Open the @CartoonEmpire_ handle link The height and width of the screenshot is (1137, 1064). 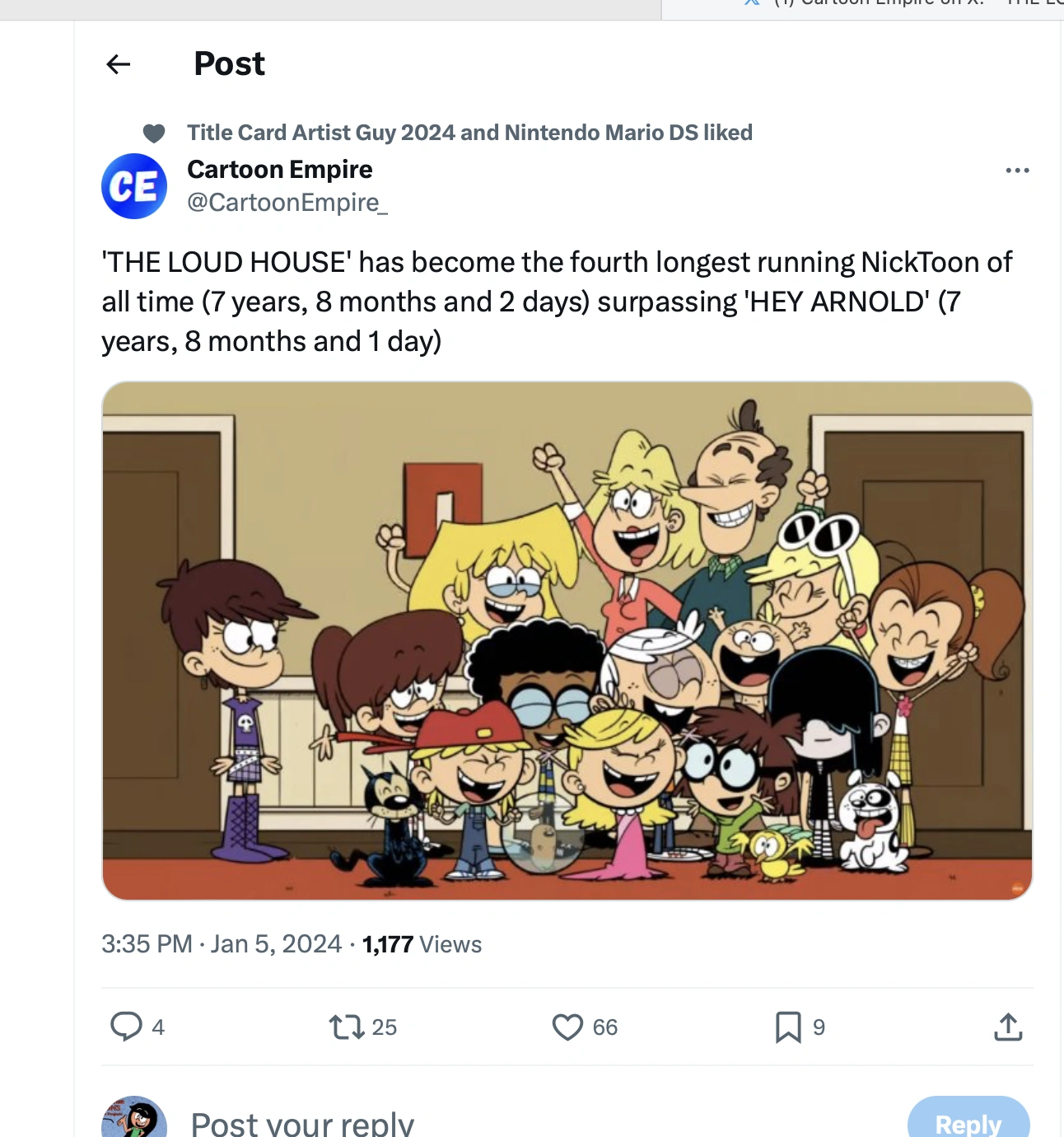coord(288,203)
